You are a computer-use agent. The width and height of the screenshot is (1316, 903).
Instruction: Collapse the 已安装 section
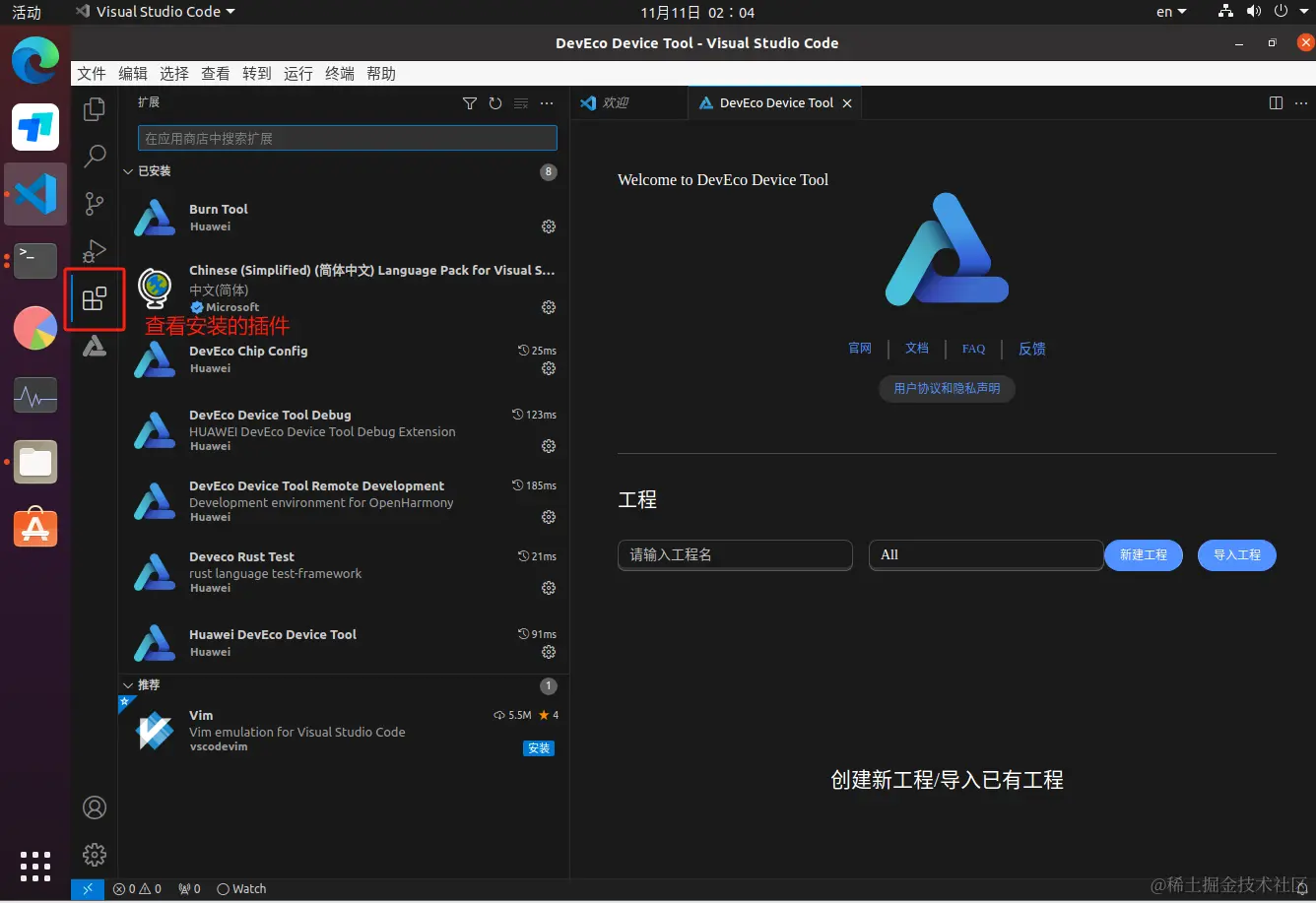[x=128, y=171]
